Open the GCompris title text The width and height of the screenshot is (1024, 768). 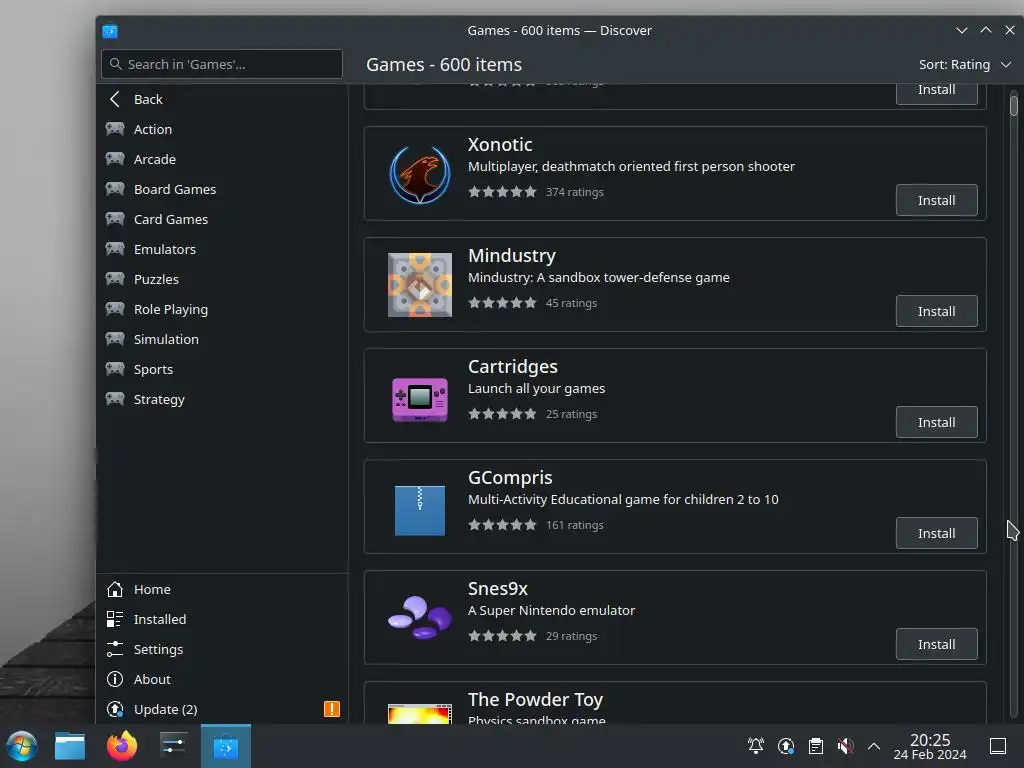click(510, 477)
